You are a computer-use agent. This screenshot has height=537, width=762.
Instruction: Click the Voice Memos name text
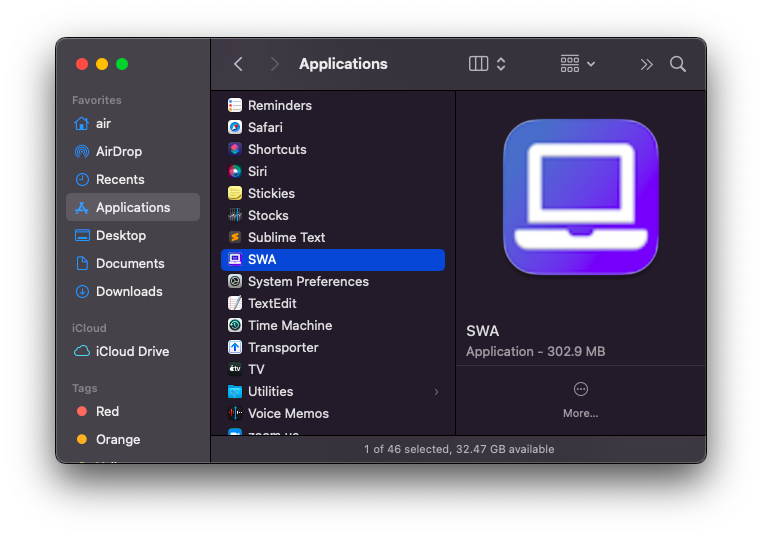point(288,414)
